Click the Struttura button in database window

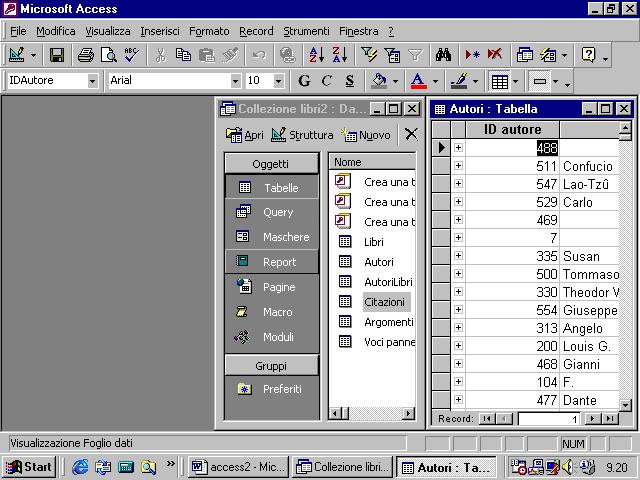coord(303,135)
